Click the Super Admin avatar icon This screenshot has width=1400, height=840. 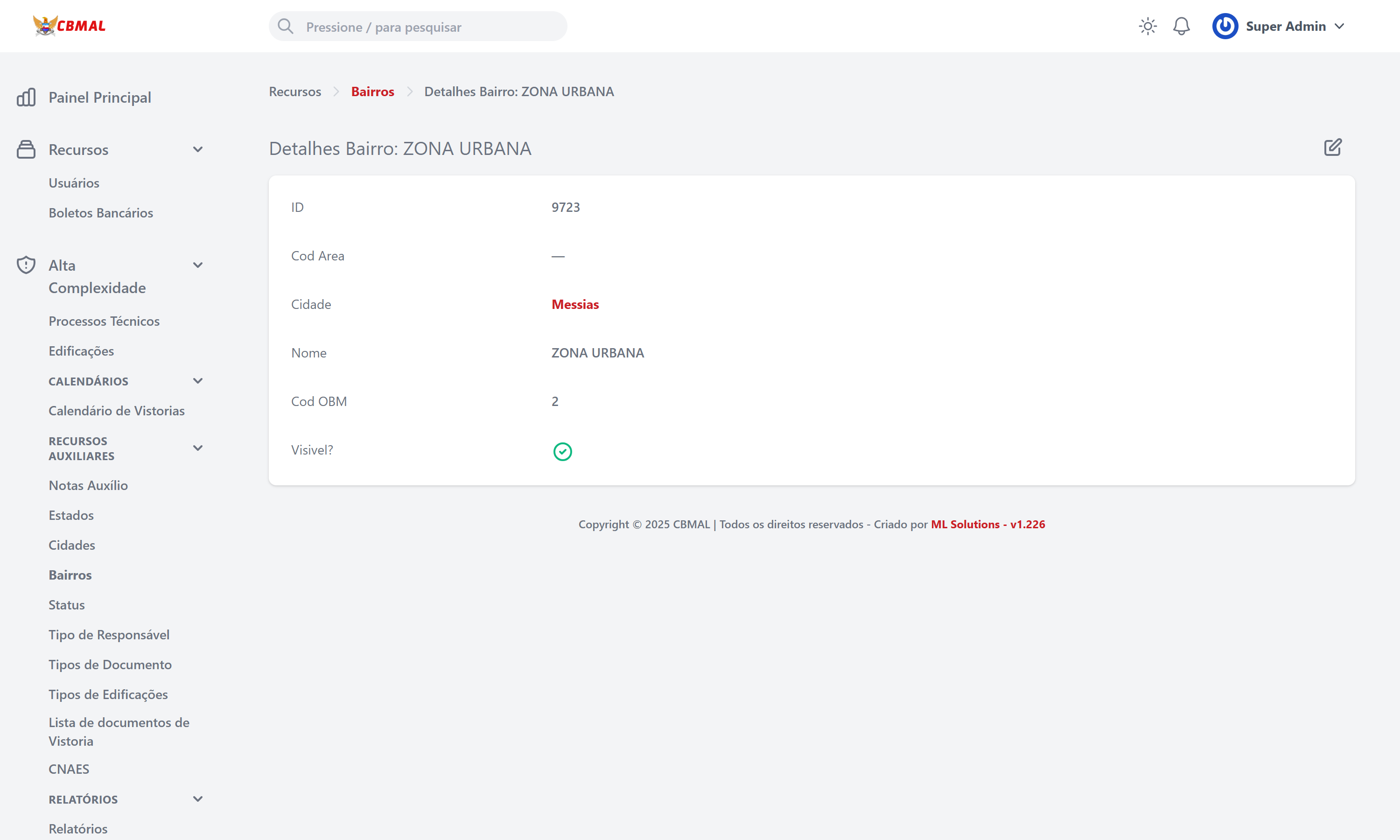[x=1225, y=26]
